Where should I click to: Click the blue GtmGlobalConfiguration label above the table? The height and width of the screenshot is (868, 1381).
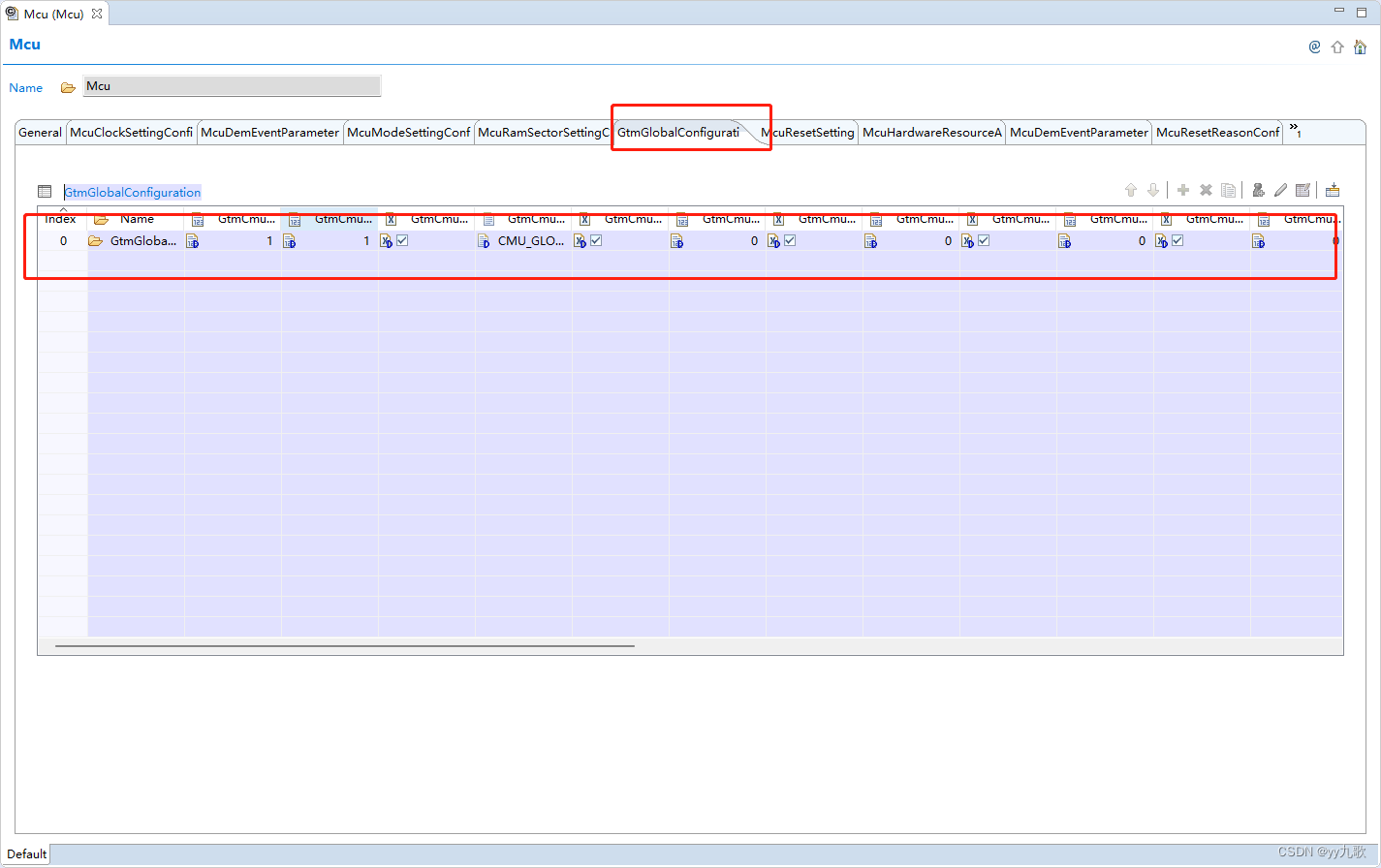click(x=133, y=193)
